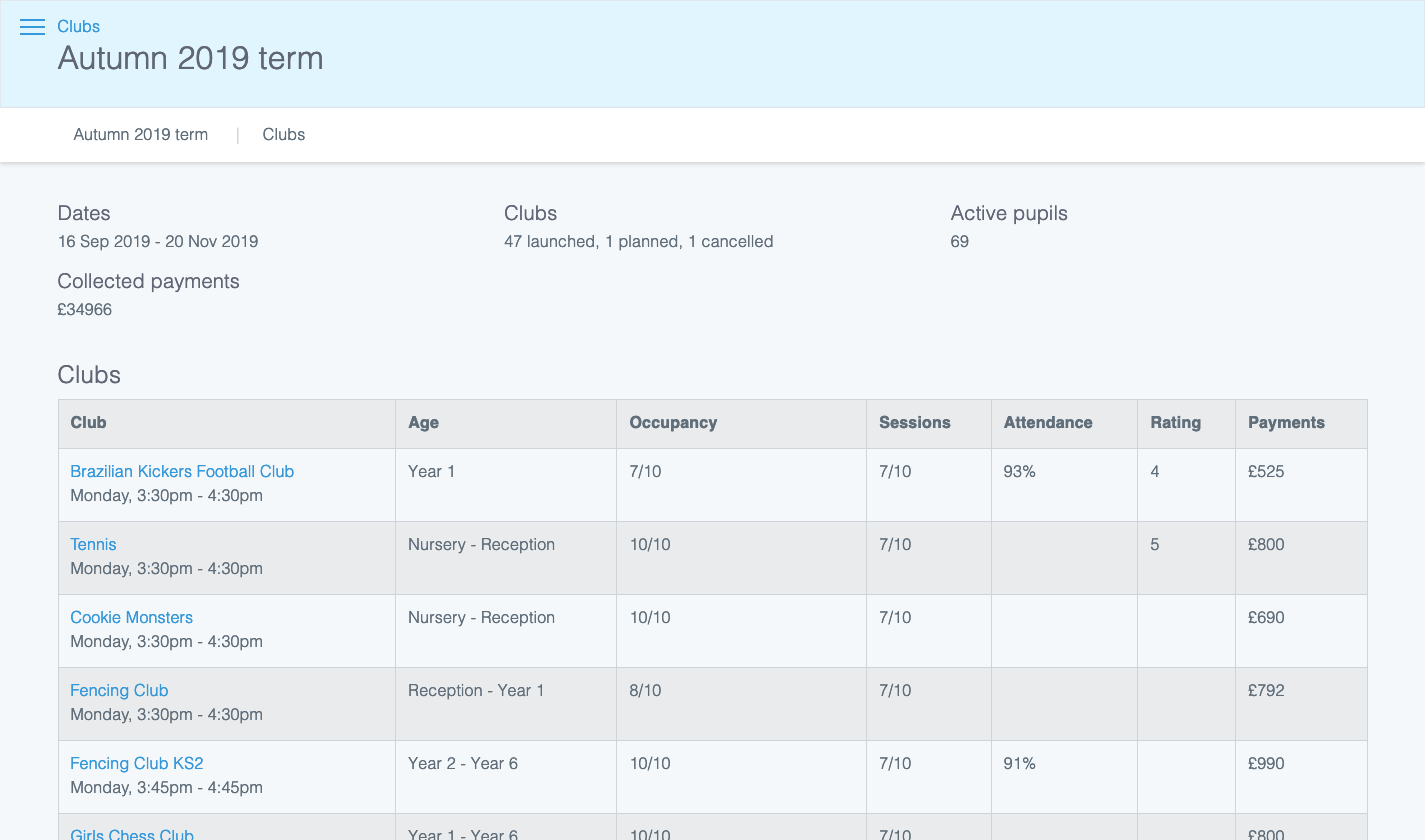This screenshot has height=840, width=1425.
Task: Open the Cookie Monsters club
Action: pos(131,618)
